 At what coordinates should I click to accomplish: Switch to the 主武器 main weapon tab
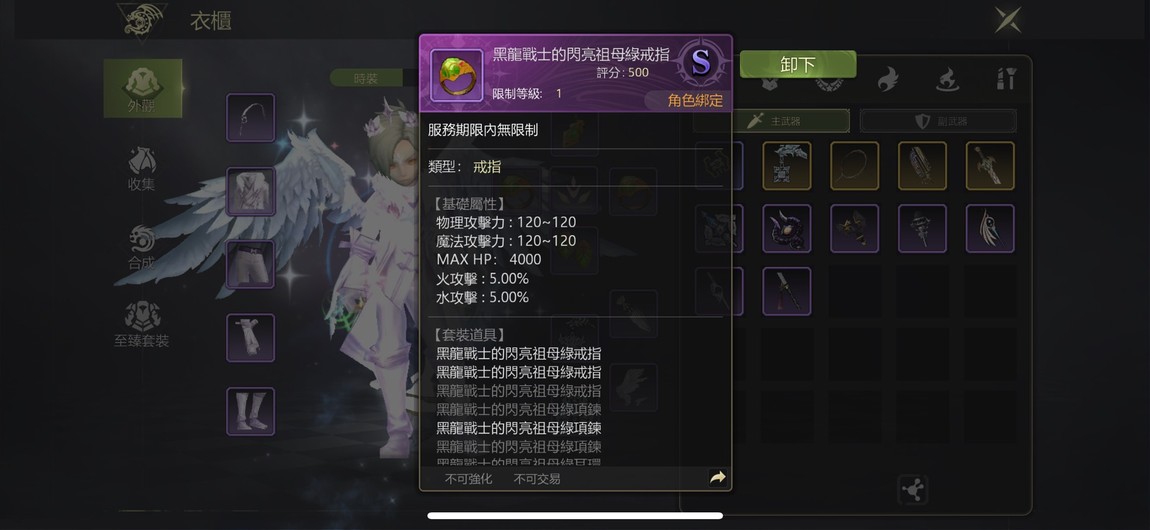(791, 121)
